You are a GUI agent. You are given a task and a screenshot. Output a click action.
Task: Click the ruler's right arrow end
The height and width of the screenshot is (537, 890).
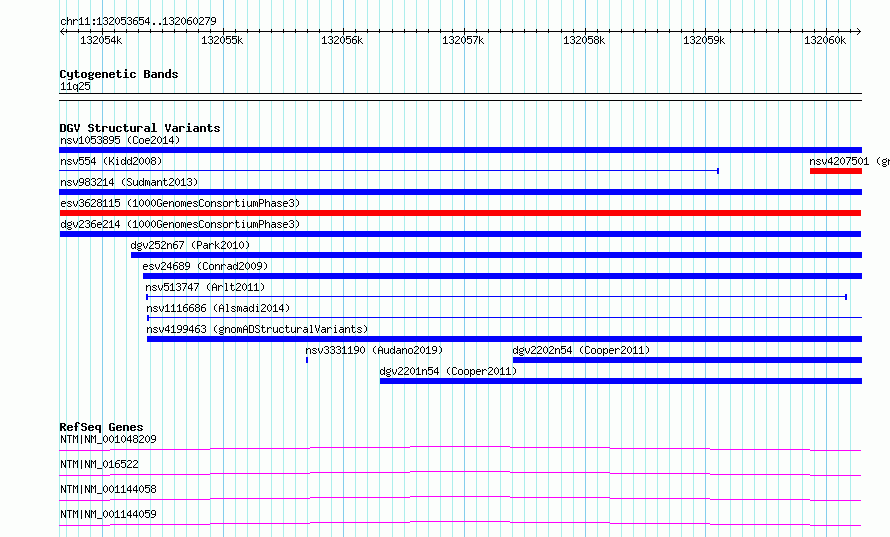(x=859, y=31)
